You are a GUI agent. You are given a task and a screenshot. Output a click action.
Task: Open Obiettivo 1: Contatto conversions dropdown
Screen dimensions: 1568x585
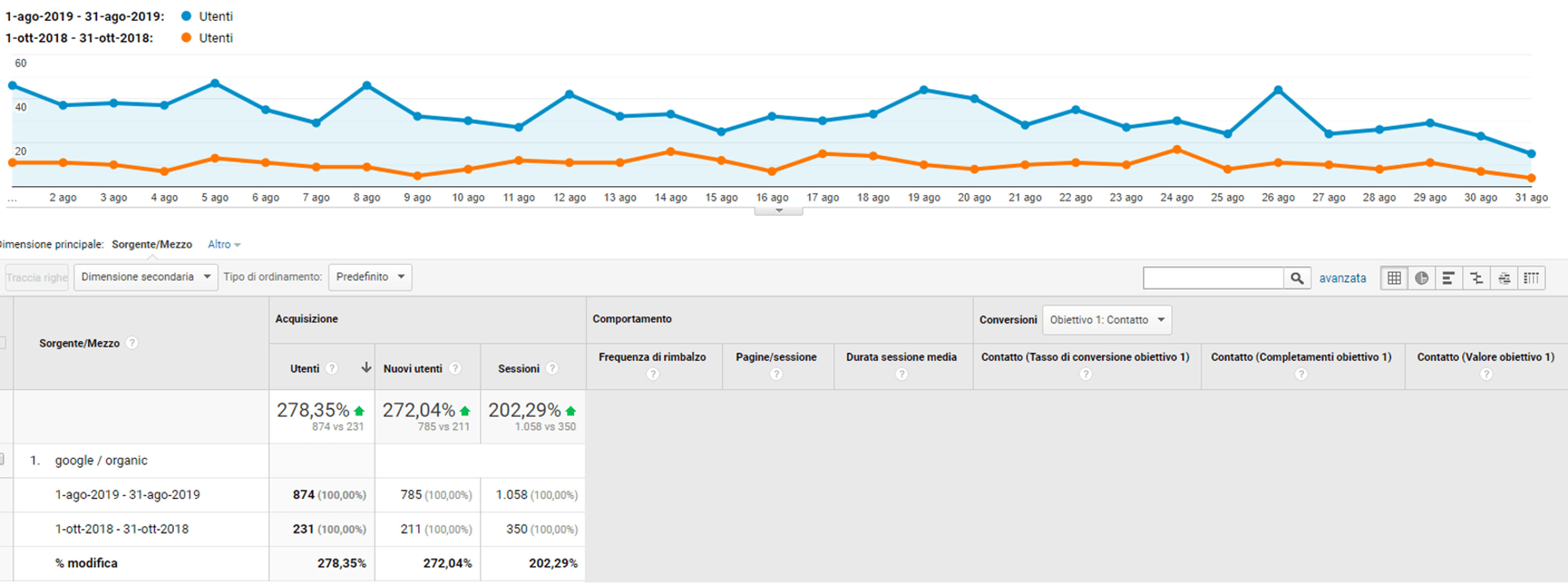pos(1107,320)
